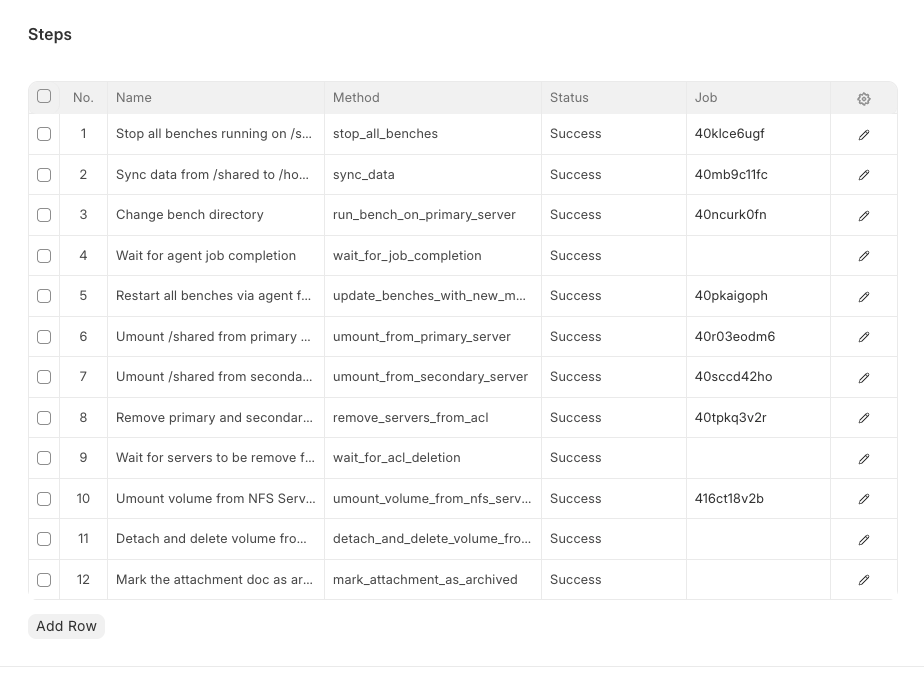Check the box for row 1
Image resolution: width=924 pixels, height=681 pixels.
44,134
